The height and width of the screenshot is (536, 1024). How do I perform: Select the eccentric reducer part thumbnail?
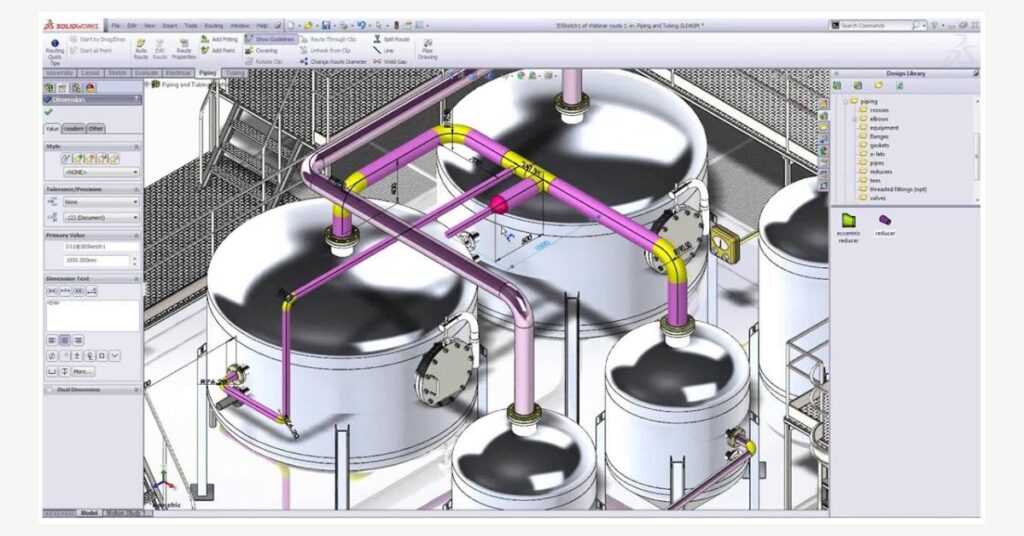coord(848,220)
